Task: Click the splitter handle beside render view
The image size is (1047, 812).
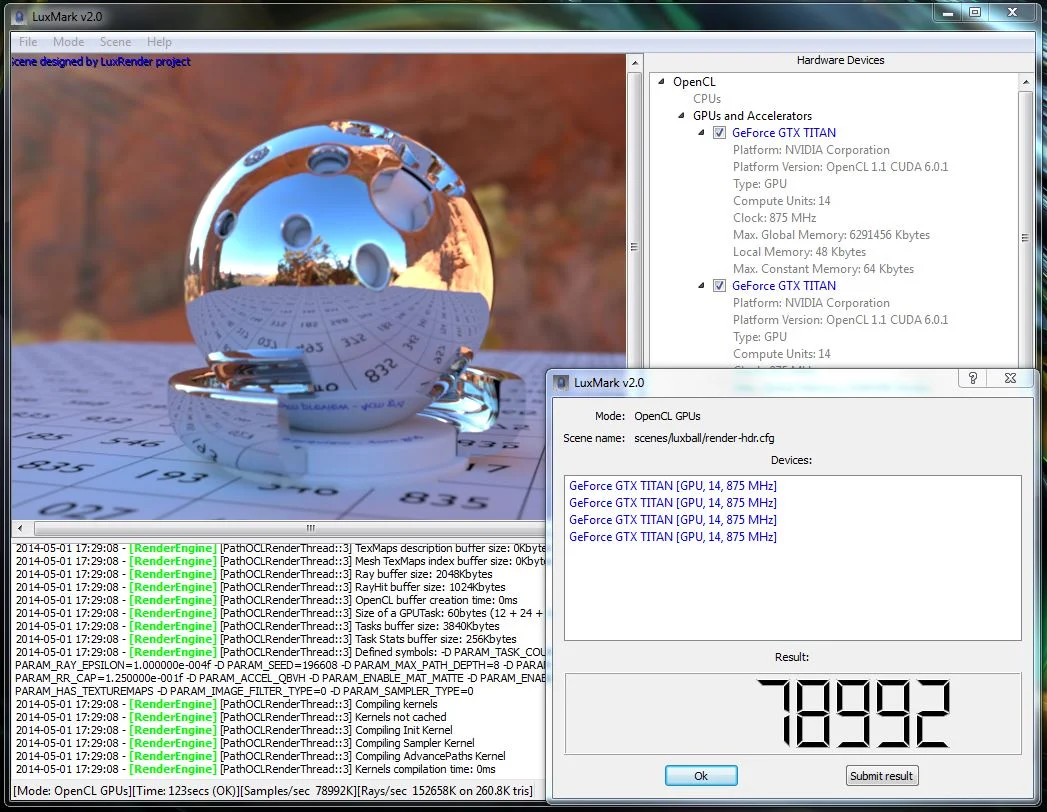Action: (634, 247)
